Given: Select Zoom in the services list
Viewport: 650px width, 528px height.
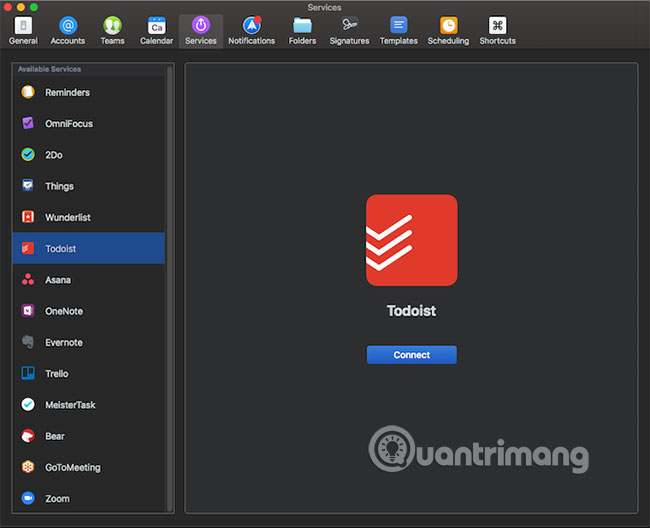Looking at the screenshot, I should [x=89, y=499].
